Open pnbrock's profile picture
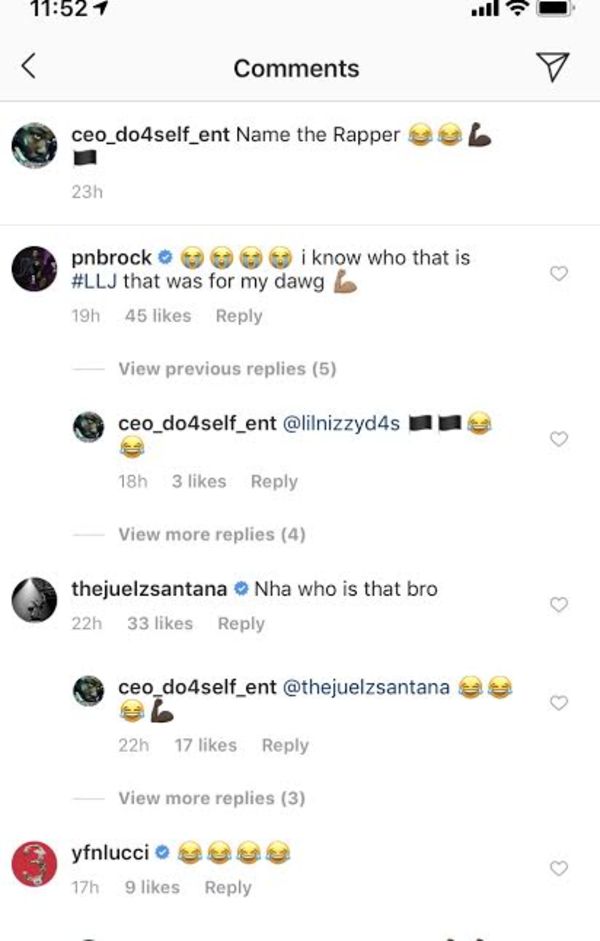The width and height of the screenshot is (600, 941). click(34, 268)
